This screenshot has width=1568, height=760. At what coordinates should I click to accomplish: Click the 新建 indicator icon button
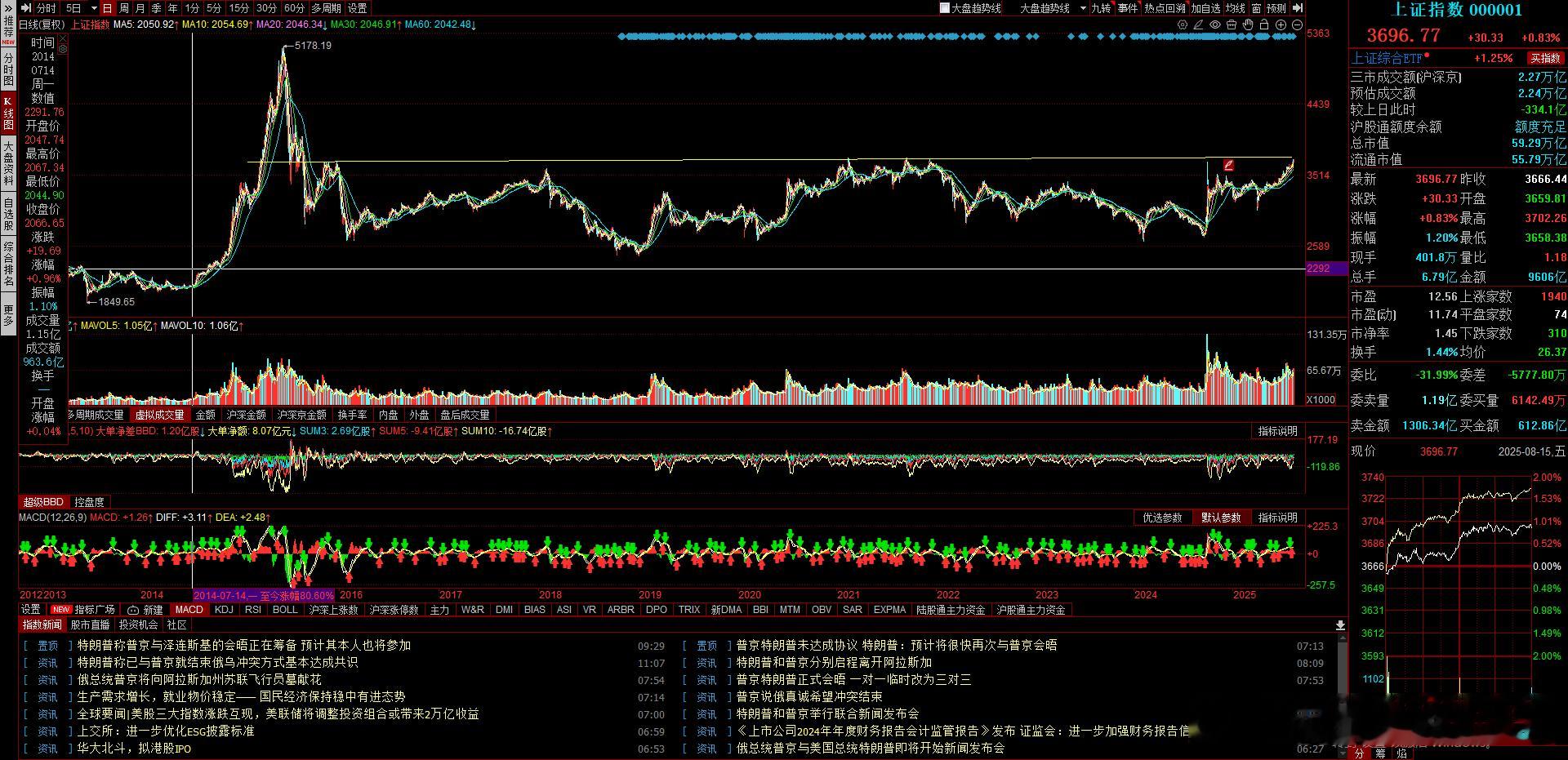click(146, 610)
